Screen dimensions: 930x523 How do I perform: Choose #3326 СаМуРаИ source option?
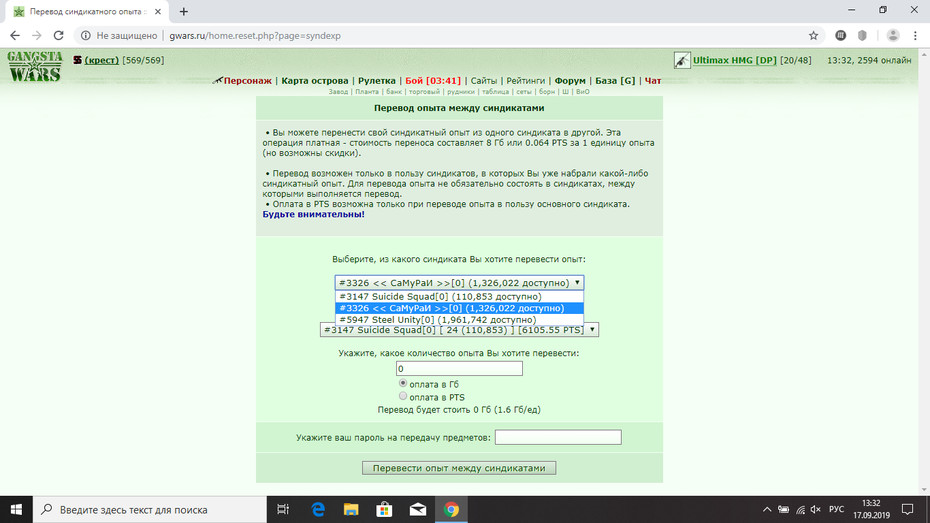pyautogui.click(x=459, y=308)
